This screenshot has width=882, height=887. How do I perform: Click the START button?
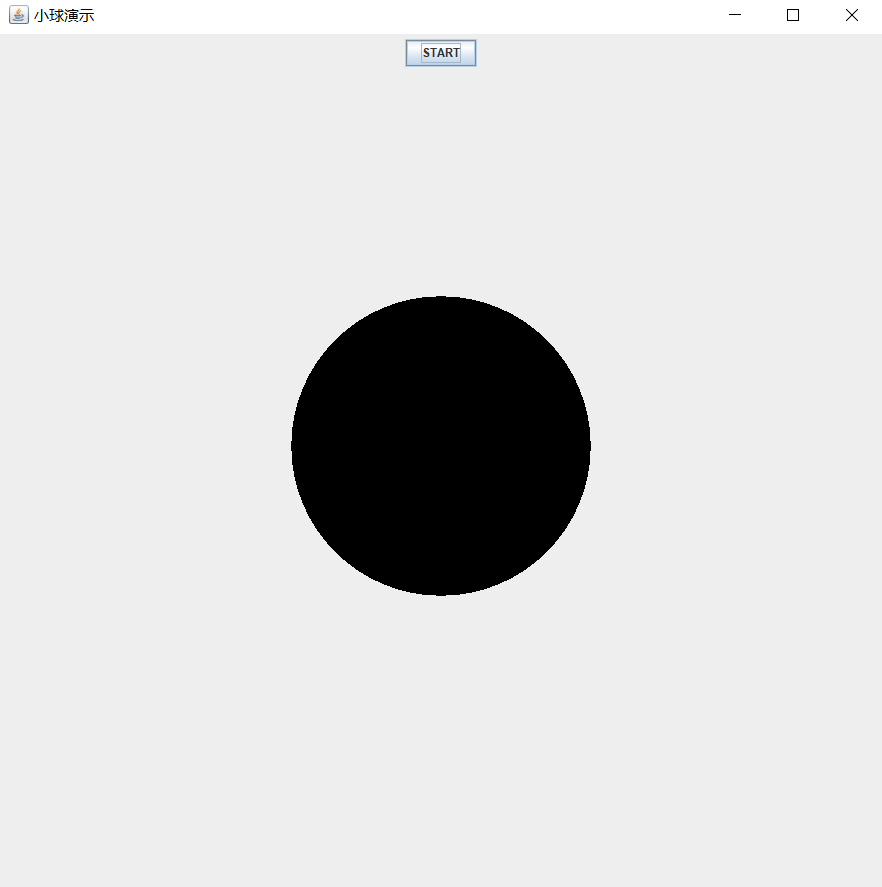441,53
